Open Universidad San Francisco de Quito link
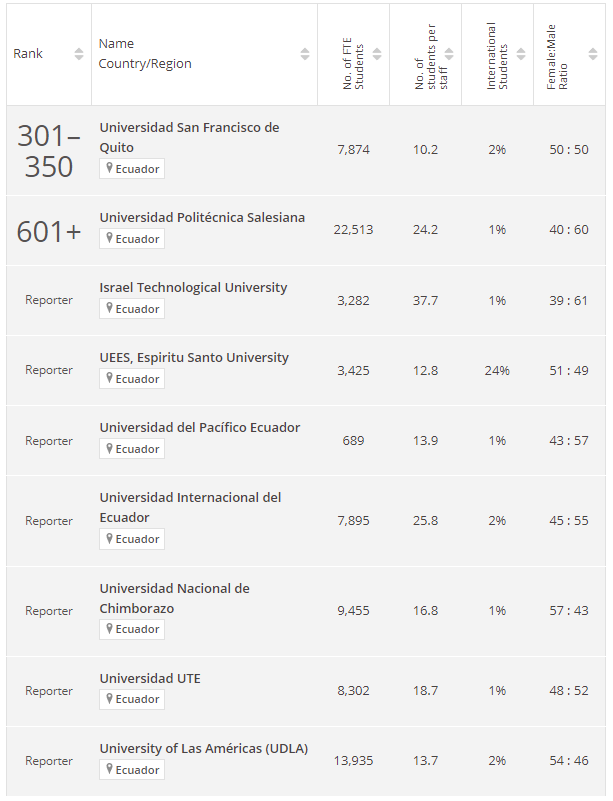This screenshot has width=613, height=801. click(189, 137)
